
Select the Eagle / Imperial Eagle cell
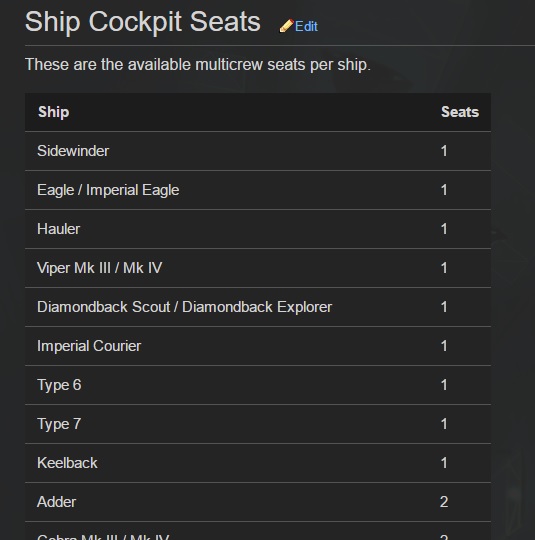pyautogui.click(x=108, y=190)
